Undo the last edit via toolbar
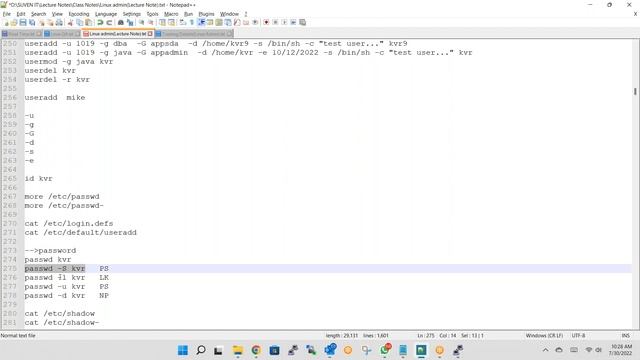The width and height of the screenshot is (640, 360). 100,22
